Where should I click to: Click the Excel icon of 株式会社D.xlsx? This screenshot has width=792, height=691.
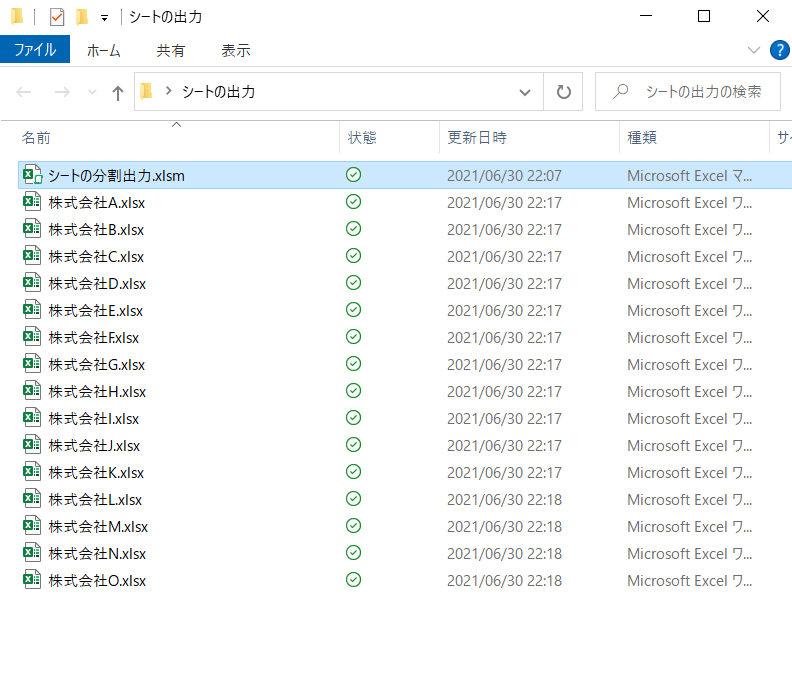pos(32,283)
